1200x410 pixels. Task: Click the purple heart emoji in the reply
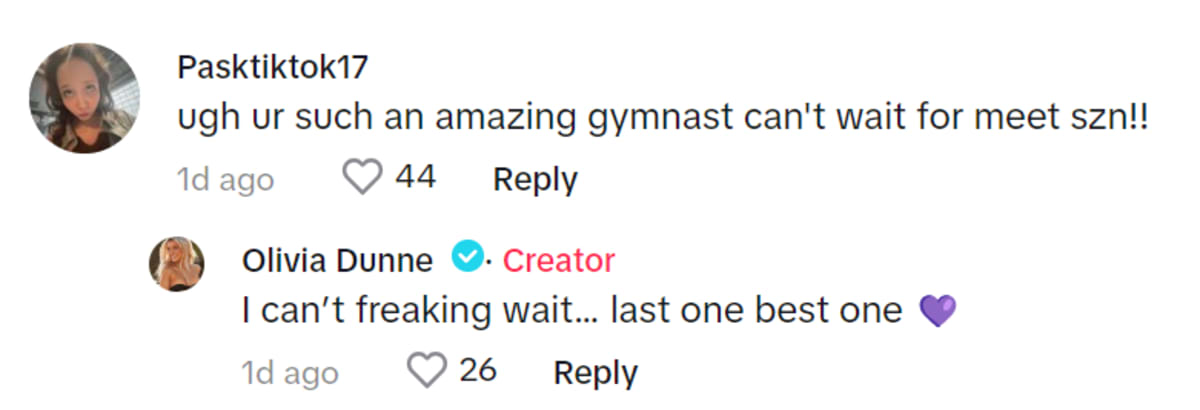936,313
